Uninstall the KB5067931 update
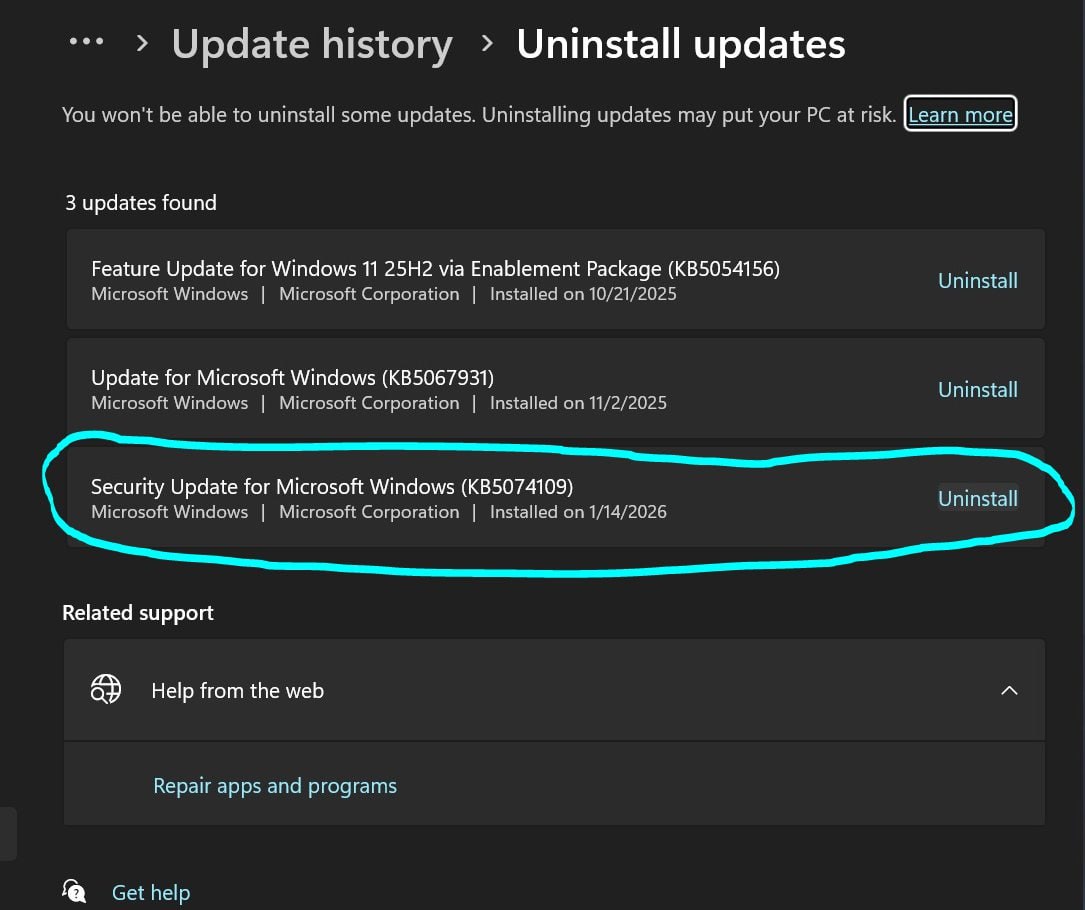This screenshot has height=910, width=1085. point(977,389)
